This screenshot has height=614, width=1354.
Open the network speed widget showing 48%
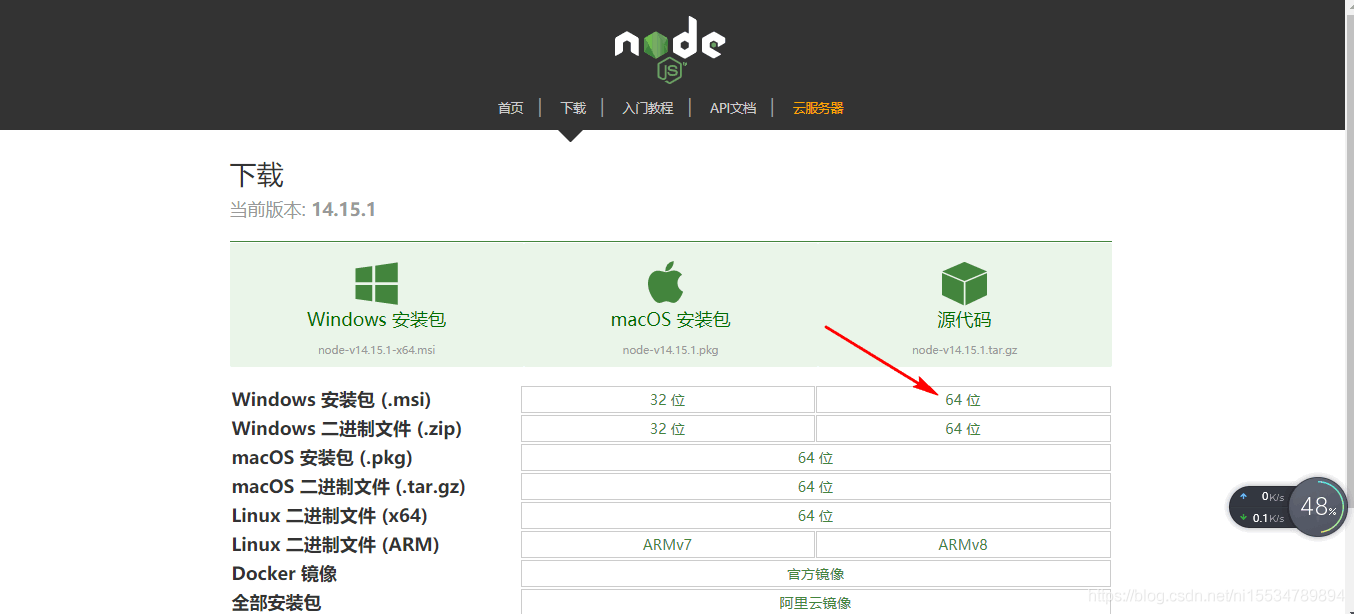tap(1288, 507)
